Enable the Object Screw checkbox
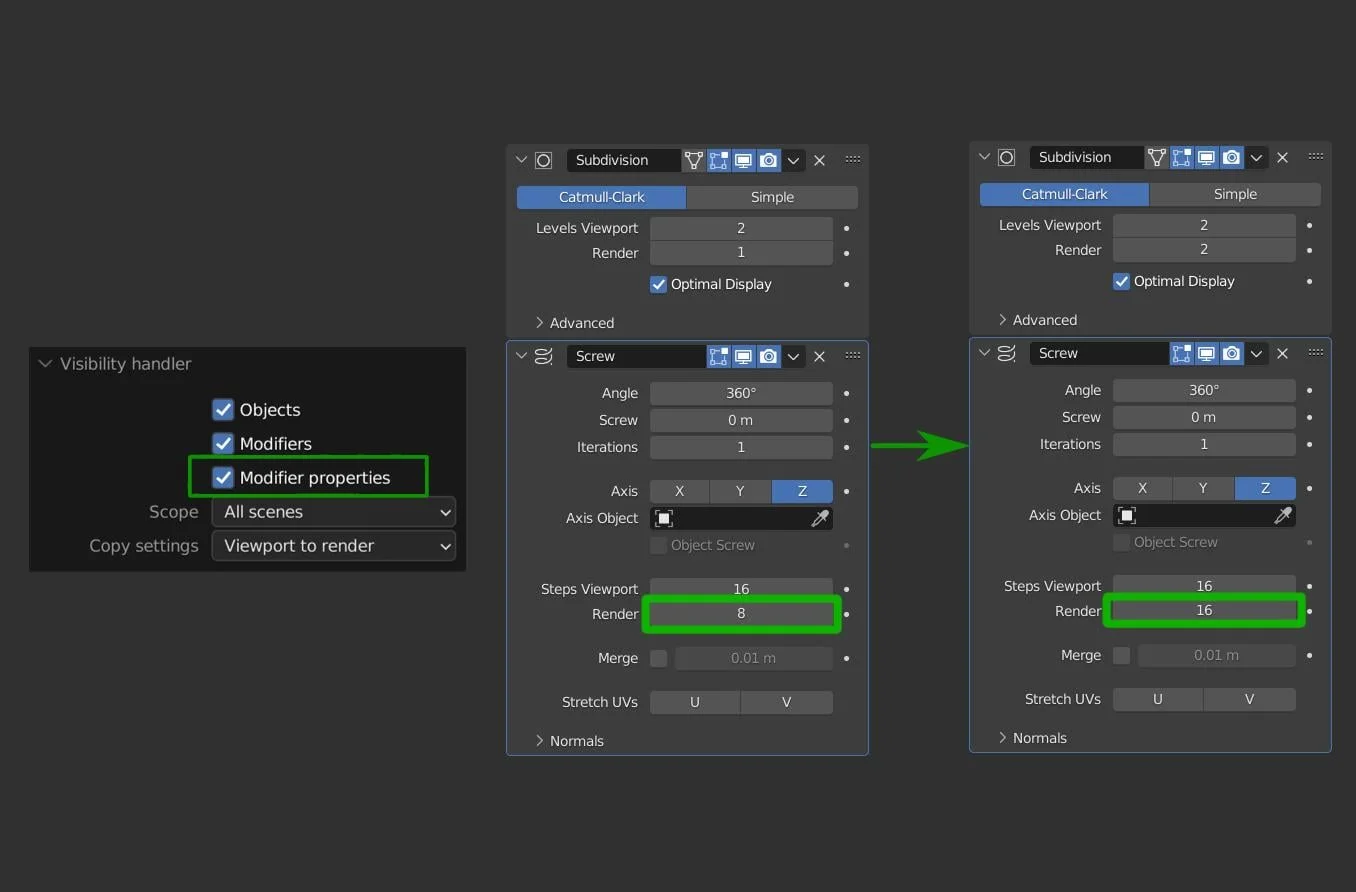This screenshot has width=1356, height=892. pyautogui.click(x=658, y=545)
